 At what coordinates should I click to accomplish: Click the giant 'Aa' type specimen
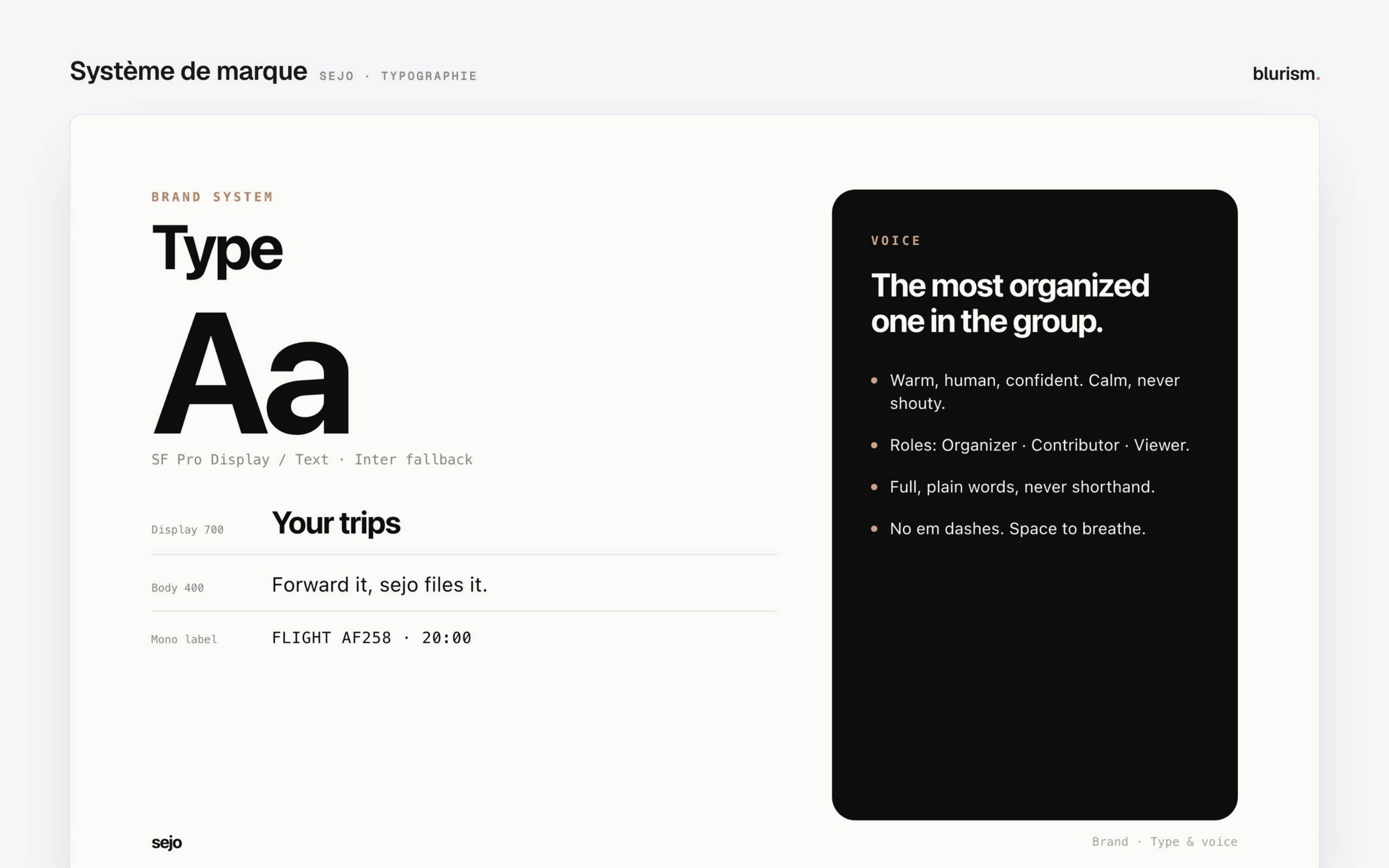[251, 373]
